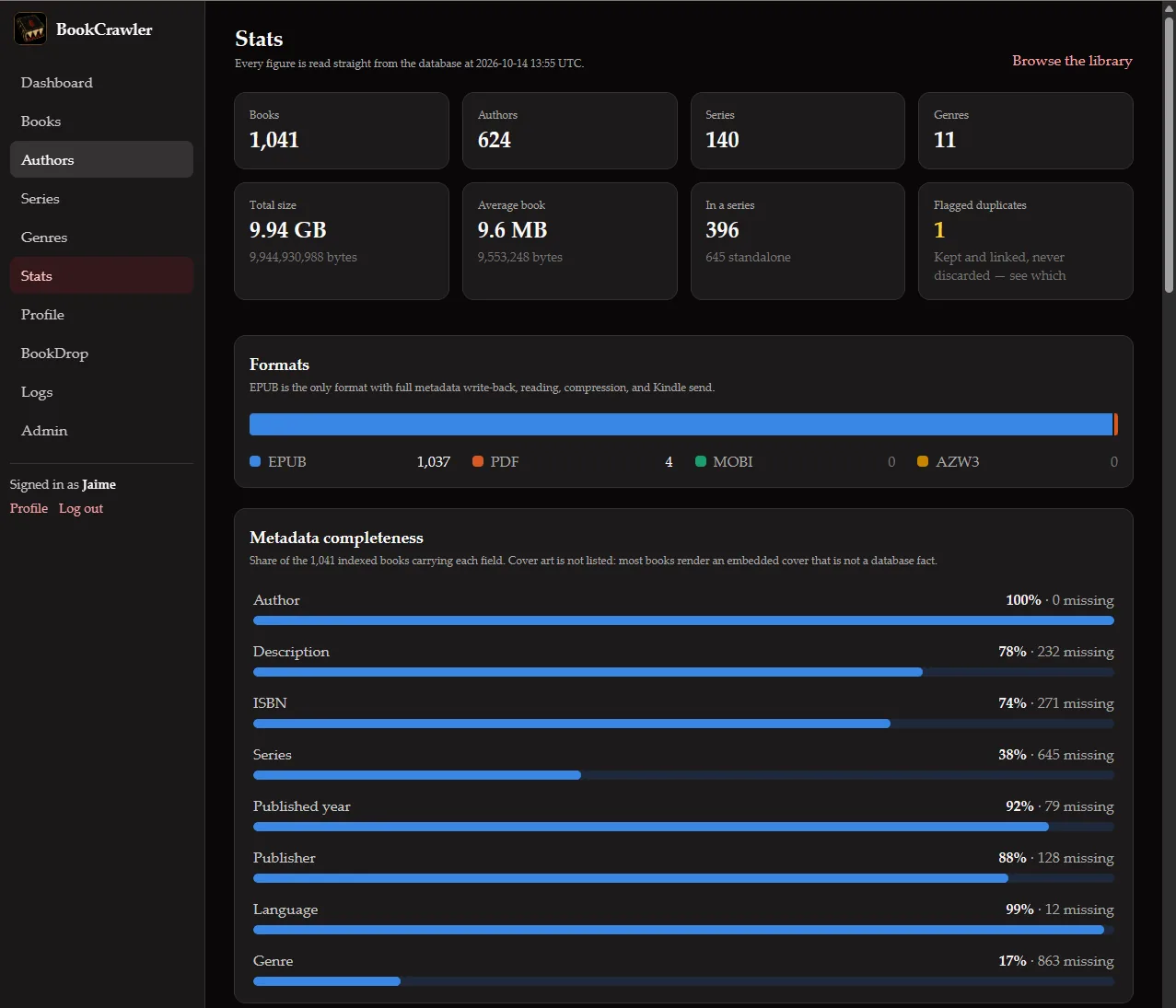This screenshot has height=1008, width=1176.
Task: Click the Series 140 stat card
Action: tap(798, 131)
